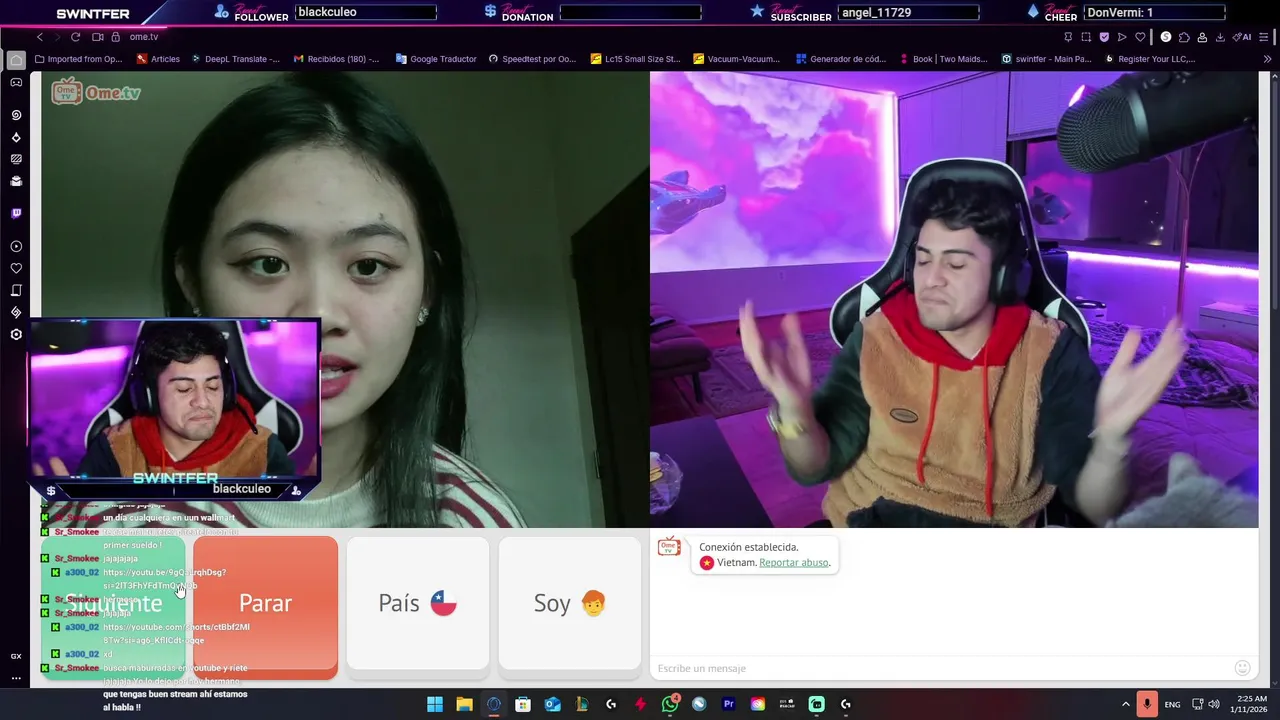The height and width of the screenshot is (720, 1280).
Task: Open the player icon in Opera sidebar
Action: (x=16, y=246)
